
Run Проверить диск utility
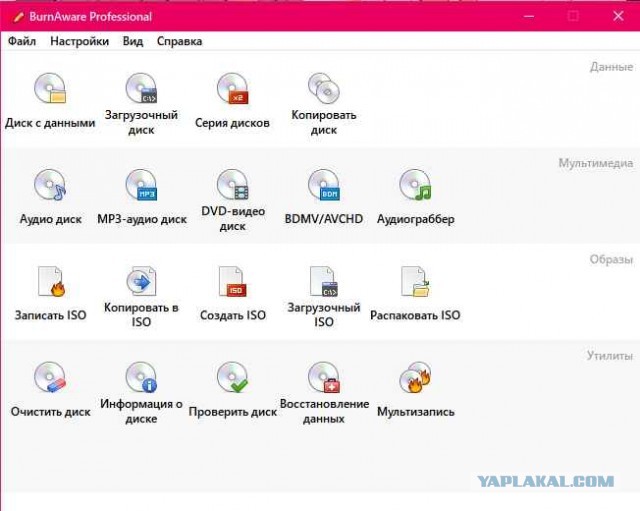233,389
